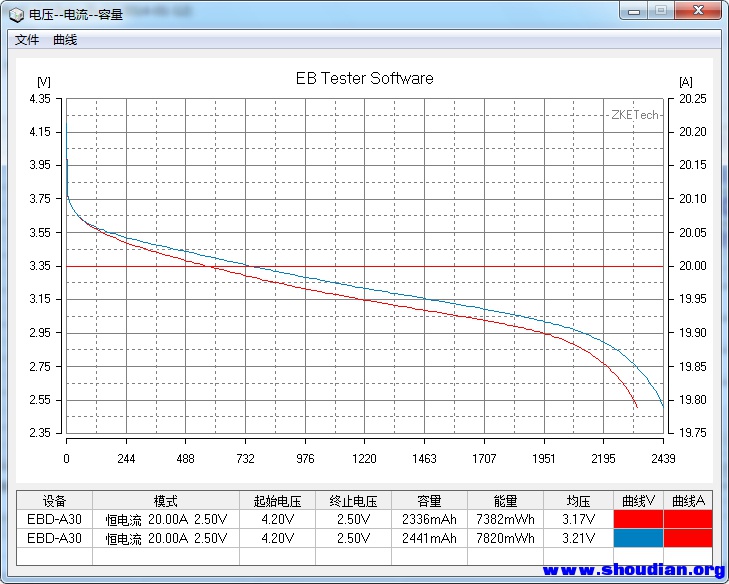Select the 7382mWh energy cell
729x584 pixels.
505,519
